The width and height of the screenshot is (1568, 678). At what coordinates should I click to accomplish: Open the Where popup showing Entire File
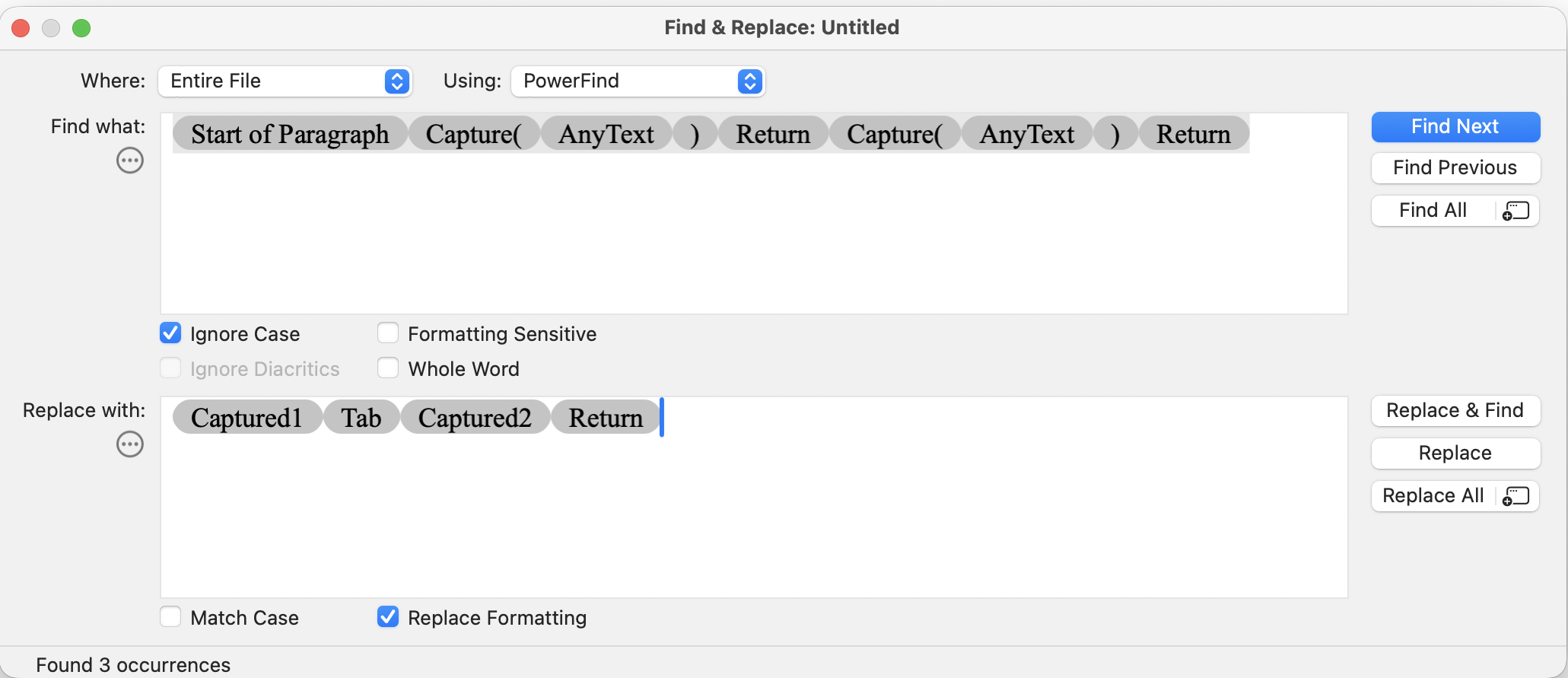coord(285,81)
